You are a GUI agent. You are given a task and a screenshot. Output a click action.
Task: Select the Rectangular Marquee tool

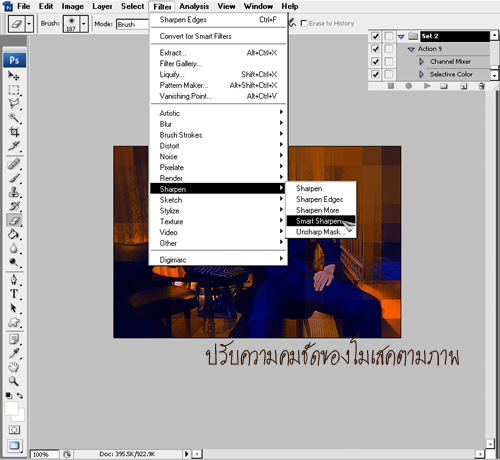pos(14,90)
